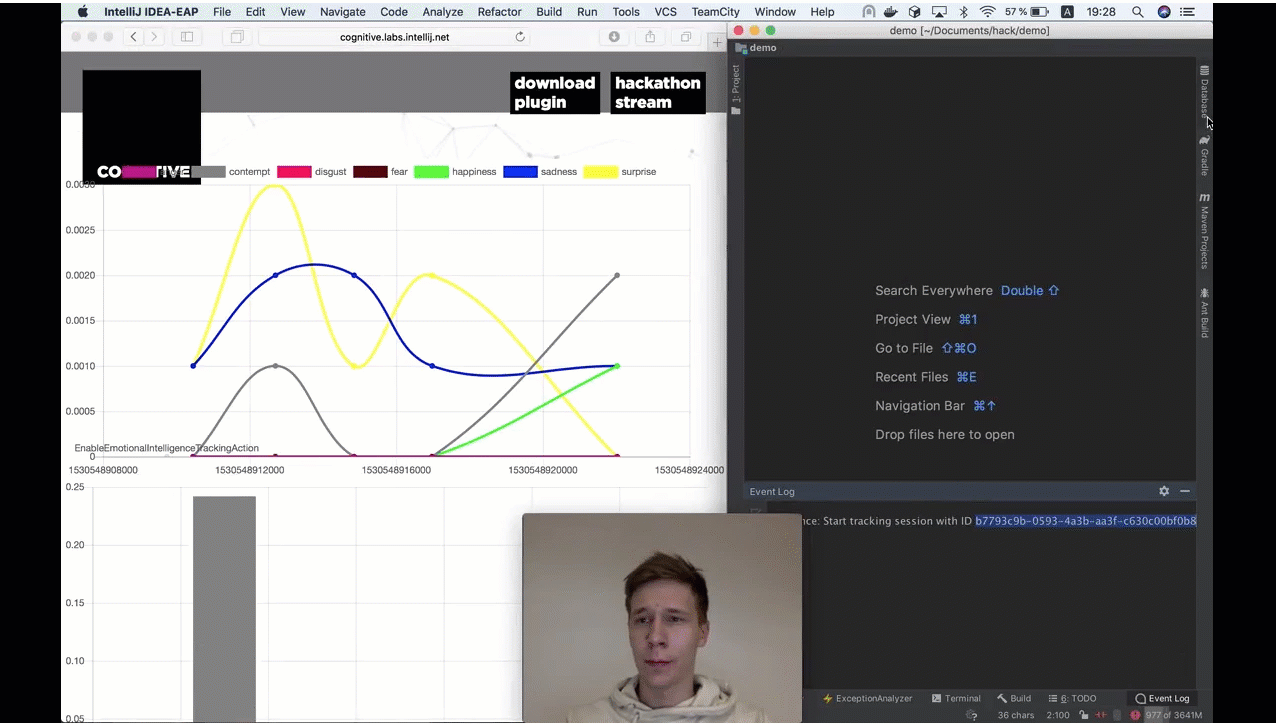Go forward in Safari browser
The height and width of the screenshot is (724, 1276).
pyautogui.click(x=154, y=37)
